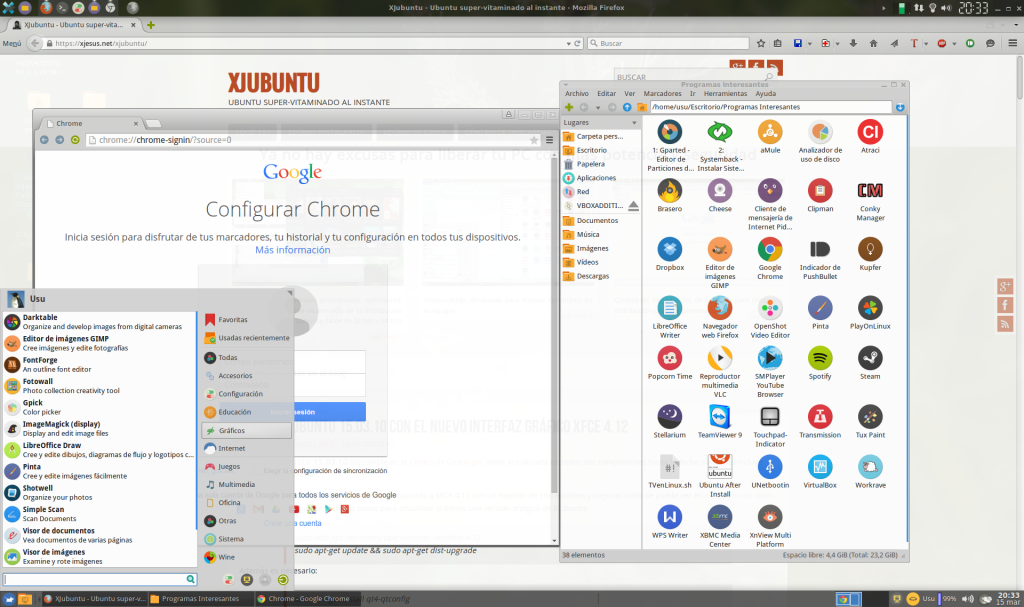The image size is (1024, 607).
Task: Open Spotify icon in folder
Action: (x=820, y=358)
